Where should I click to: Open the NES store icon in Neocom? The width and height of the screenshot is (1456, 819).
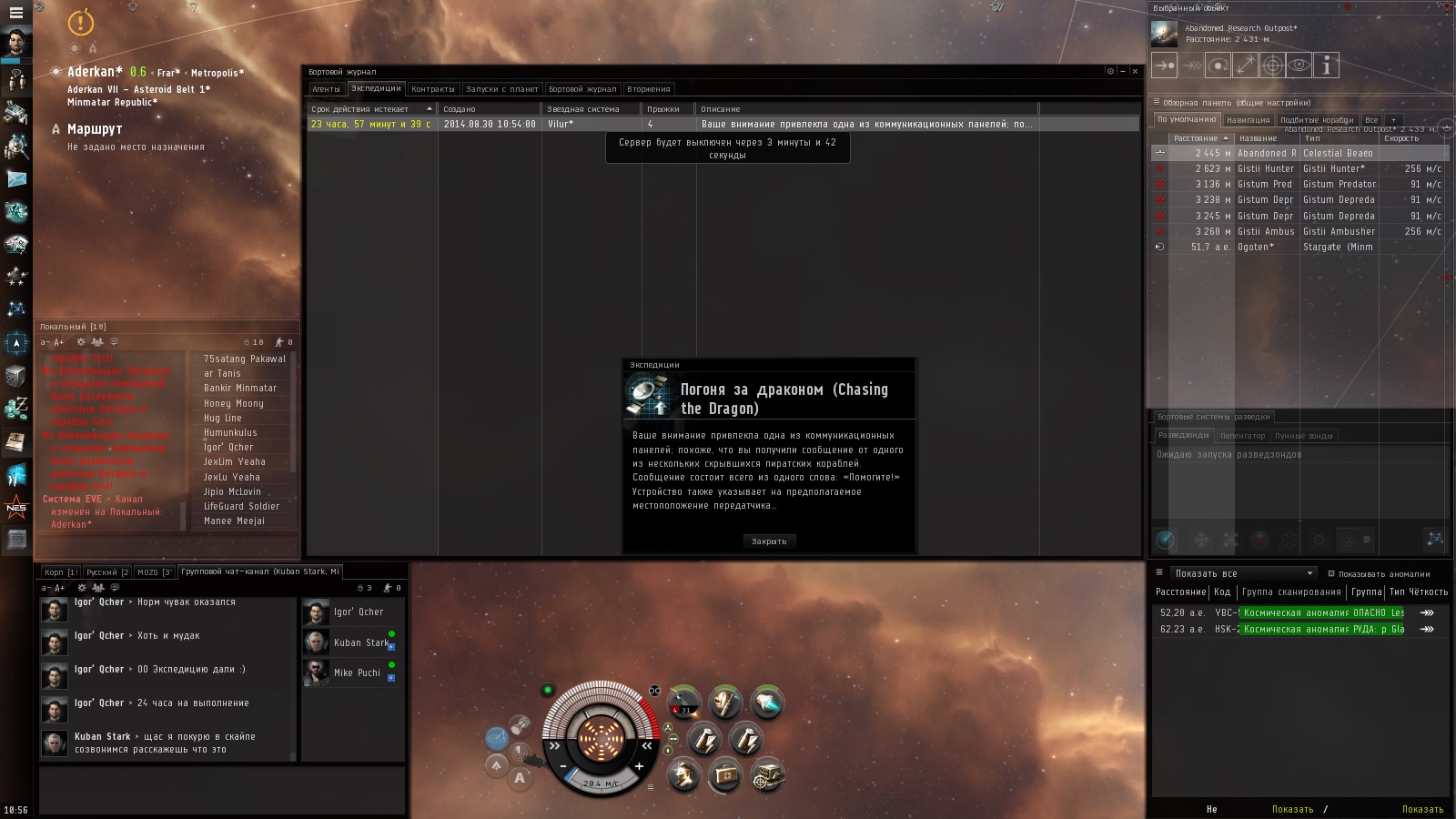[x=16, y=508]
